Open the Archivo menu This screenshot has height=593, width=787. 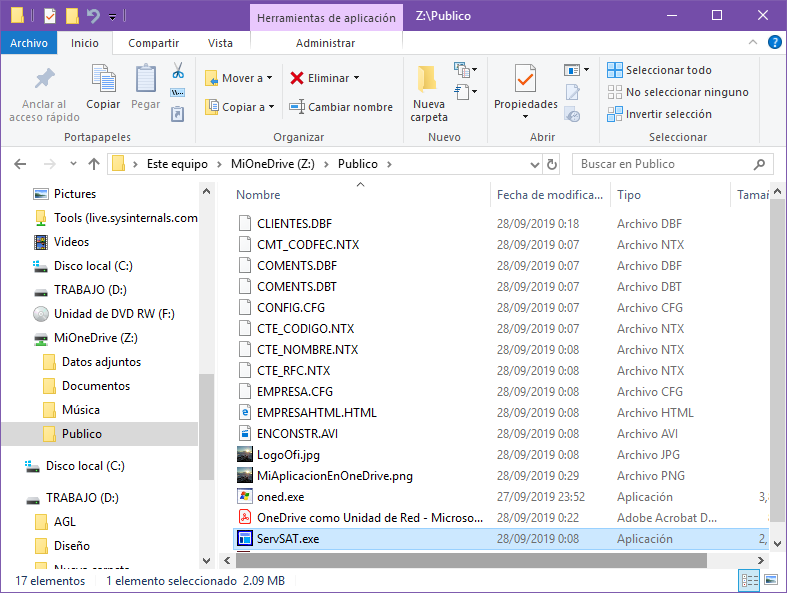pyautogui.click(x=29, y=43)
